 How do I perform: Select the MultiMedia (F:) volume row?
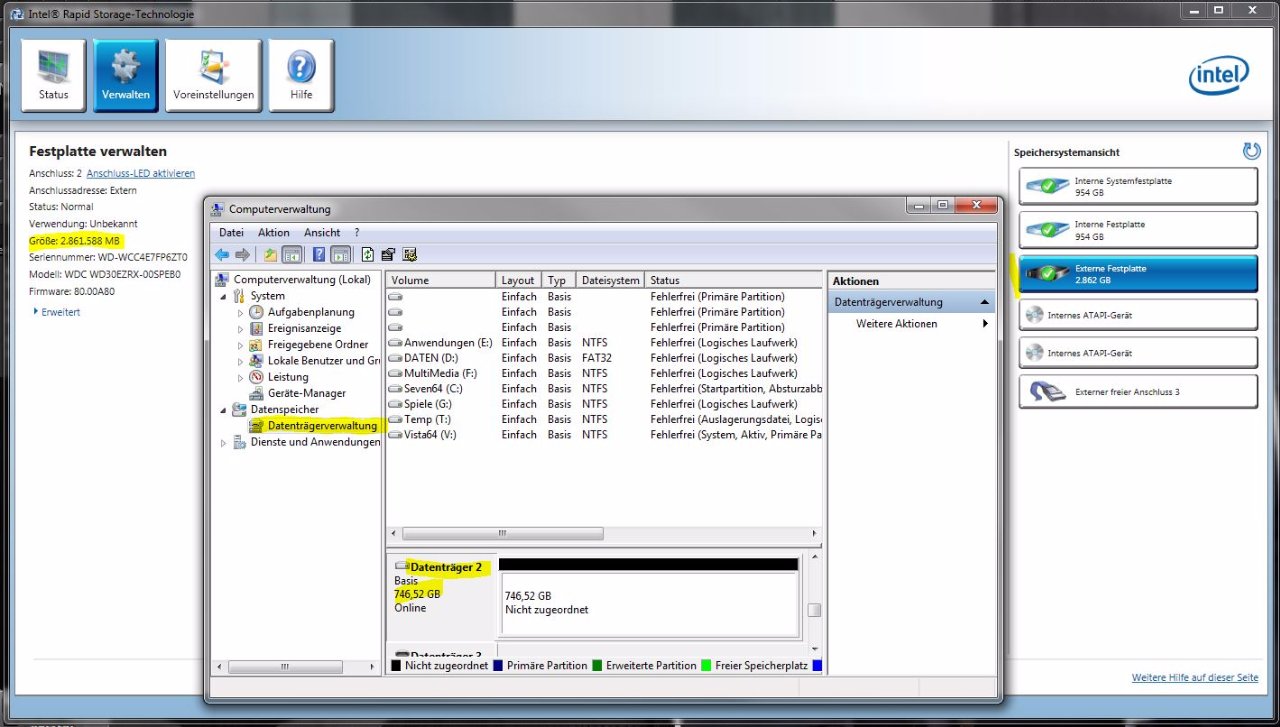pos(604,373)
